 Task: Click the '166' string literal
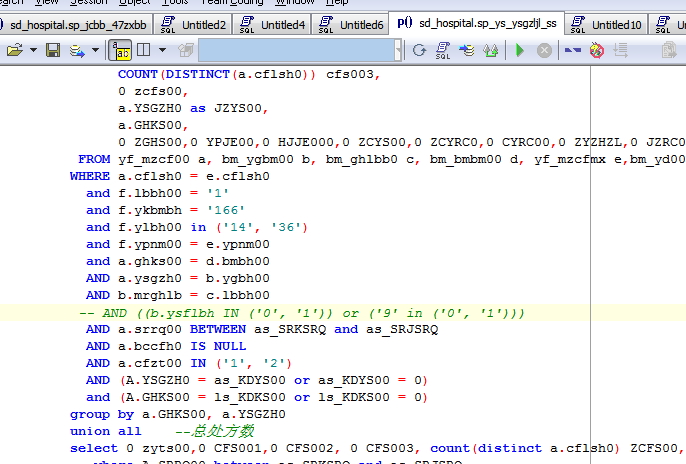225,210
